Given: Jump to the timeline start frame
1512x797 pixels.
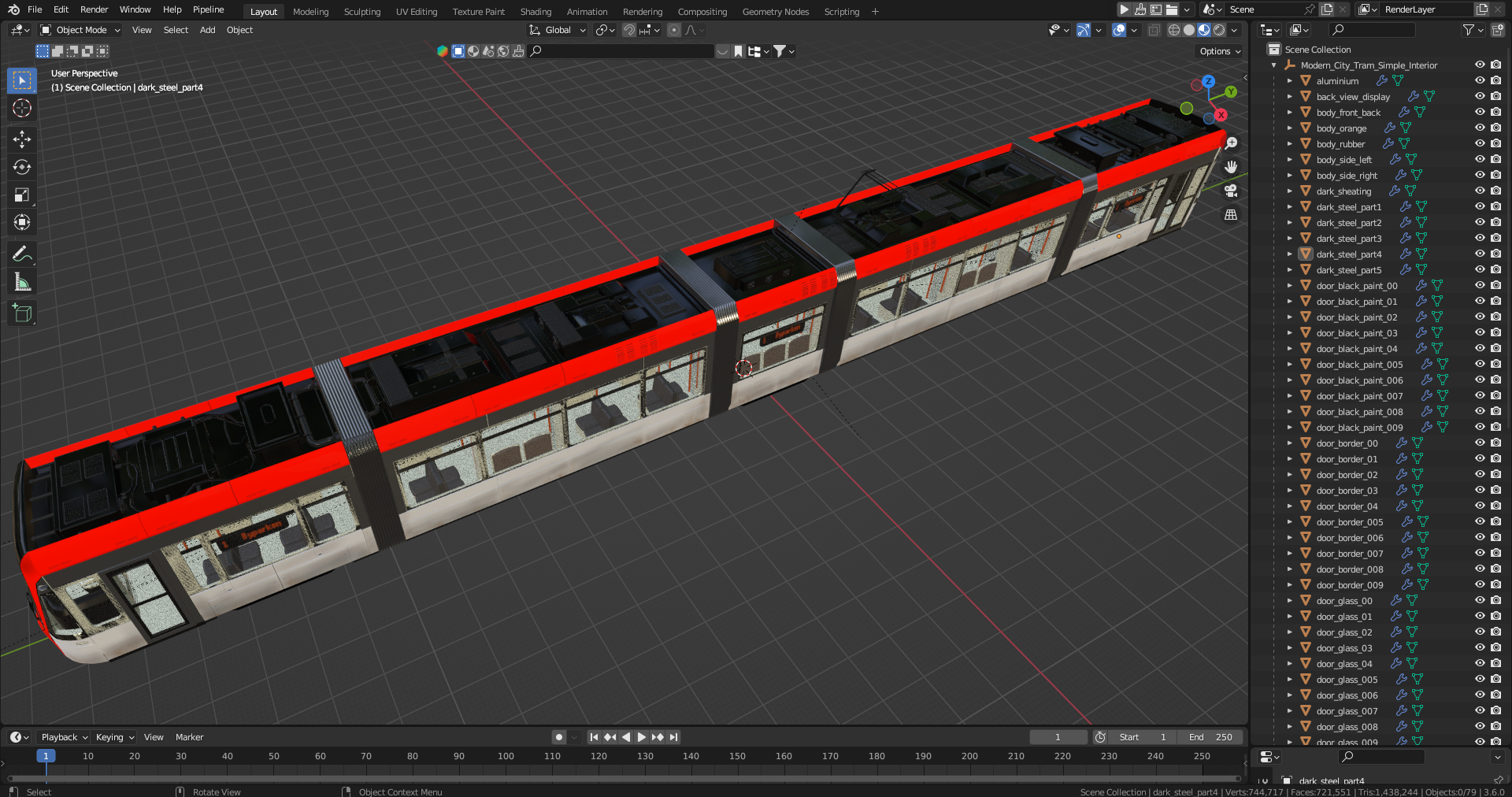Looking at the screenshot, I should pyautogui.click(x=594, y=737).
